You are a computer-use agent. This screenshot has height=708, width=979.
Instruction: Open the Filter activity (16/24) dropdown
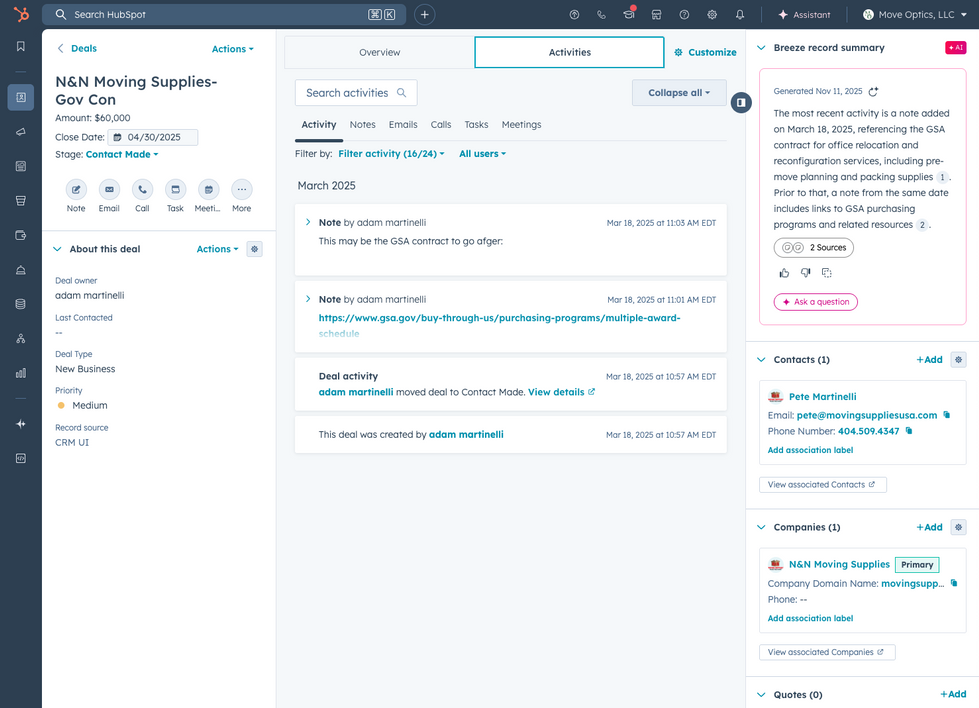coord(391,154)
